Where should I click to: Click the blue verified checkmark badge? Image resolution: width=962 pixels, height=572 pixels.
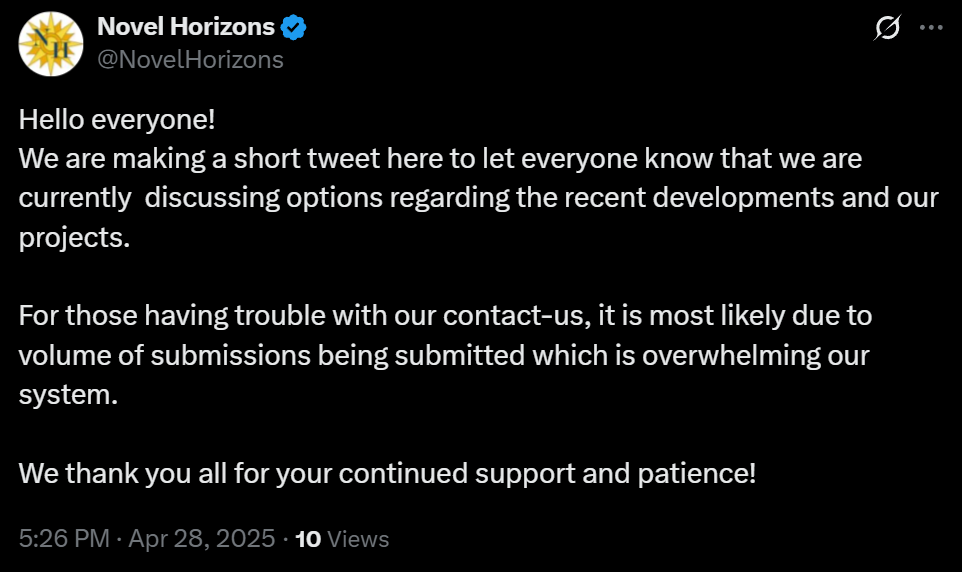(x=293, y=28)
